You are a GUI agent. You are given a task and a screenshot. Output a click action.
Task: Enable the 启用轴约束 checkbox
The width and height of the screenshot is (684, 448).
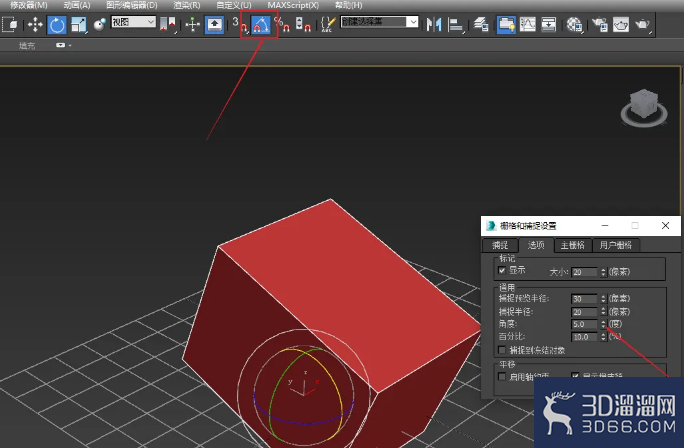pyautogui.click(x=502, y=376)
